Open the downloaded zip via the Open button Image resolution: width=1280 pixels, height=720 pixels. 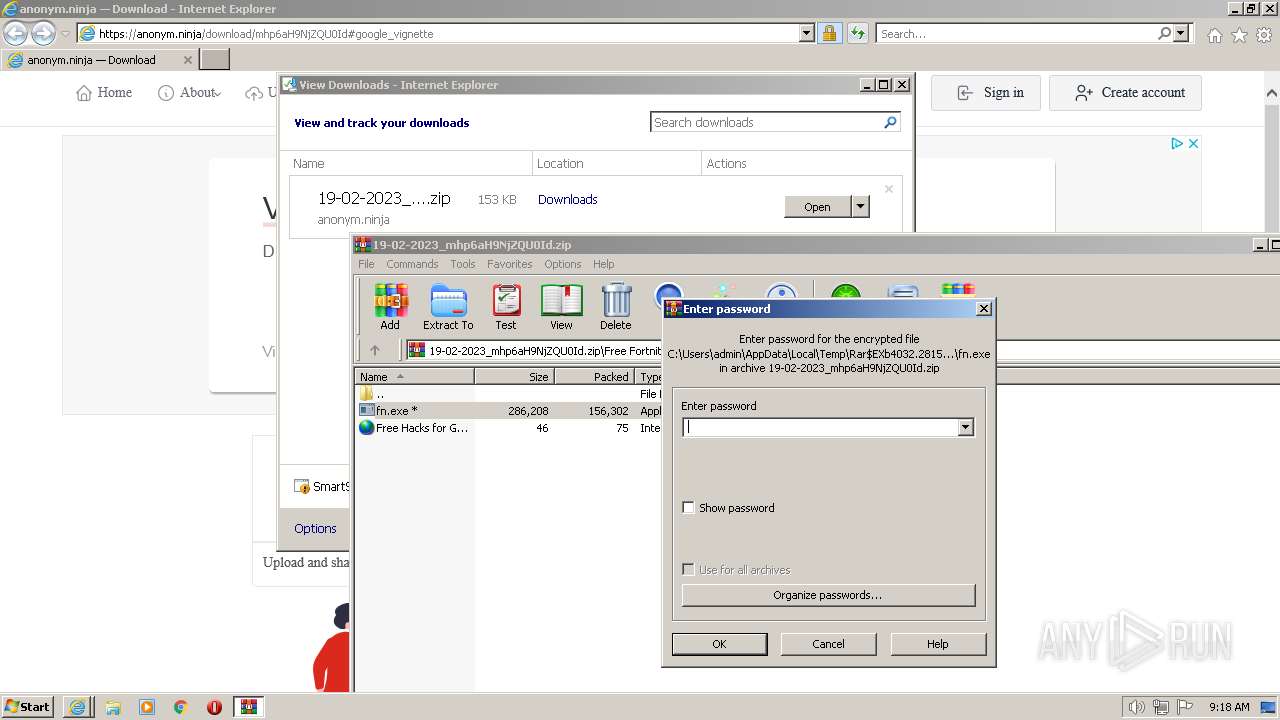point(817,207)
